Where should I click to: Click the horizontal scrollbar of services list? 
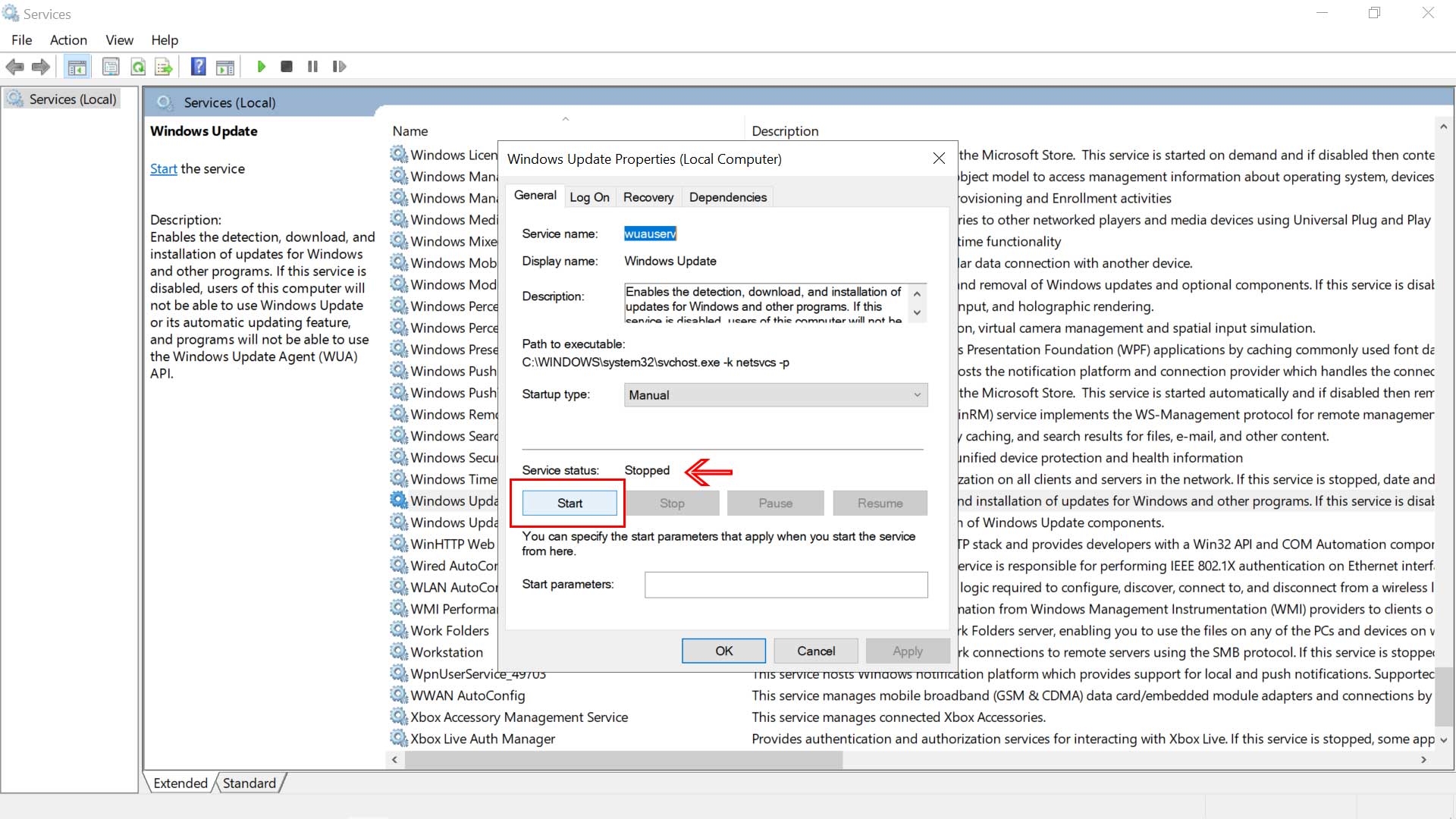click(x=623, y=760)
